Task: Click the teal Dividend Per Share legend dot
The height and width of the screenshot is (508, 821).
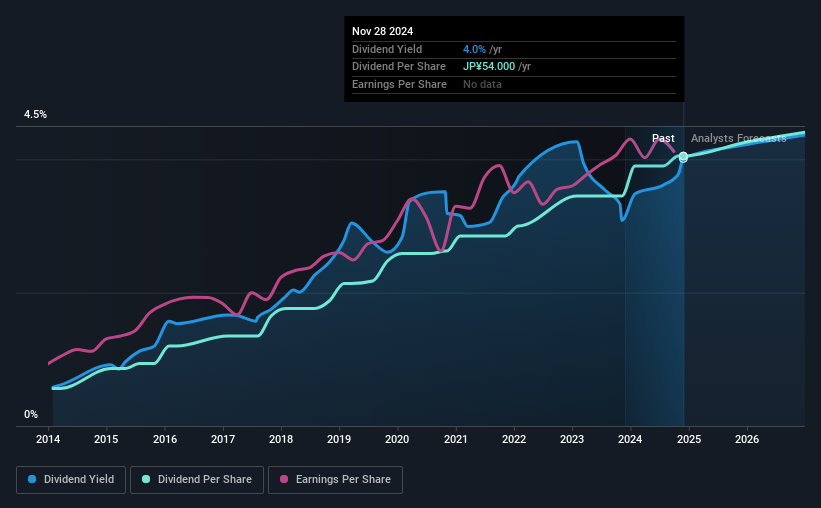Action: tap(146, 479)
